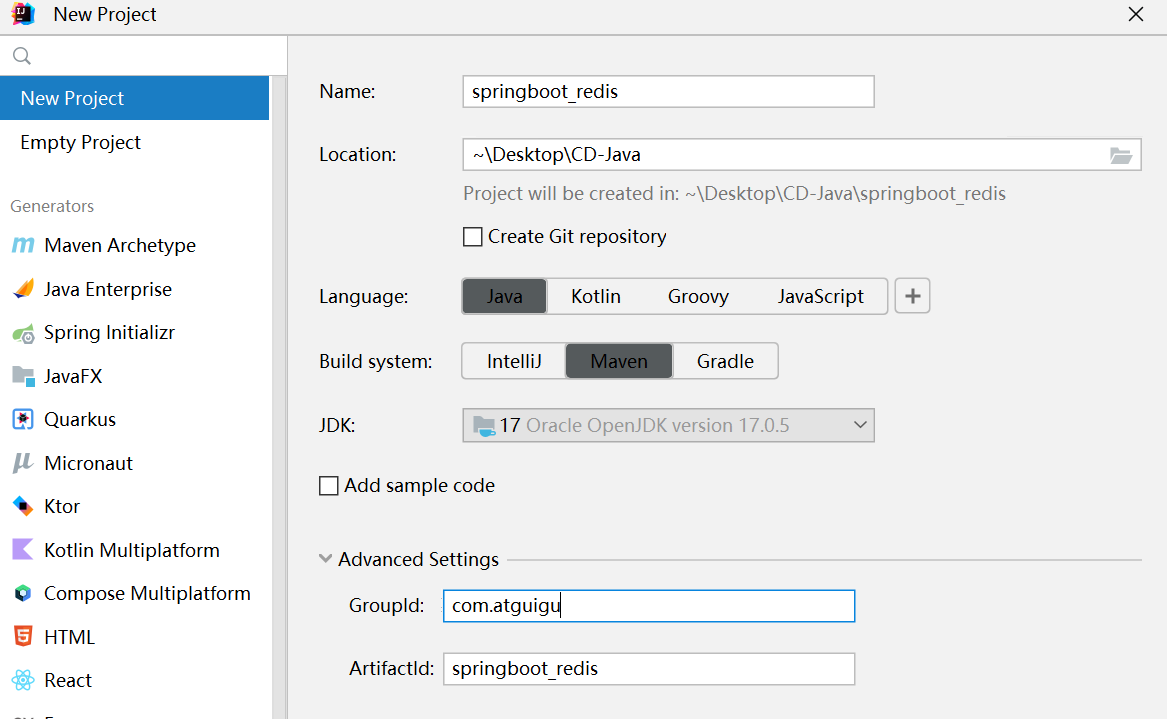Click the IntelliJ IDEA logo in title bar
The image size is (1167, 719).
click(x=23, y=14)
